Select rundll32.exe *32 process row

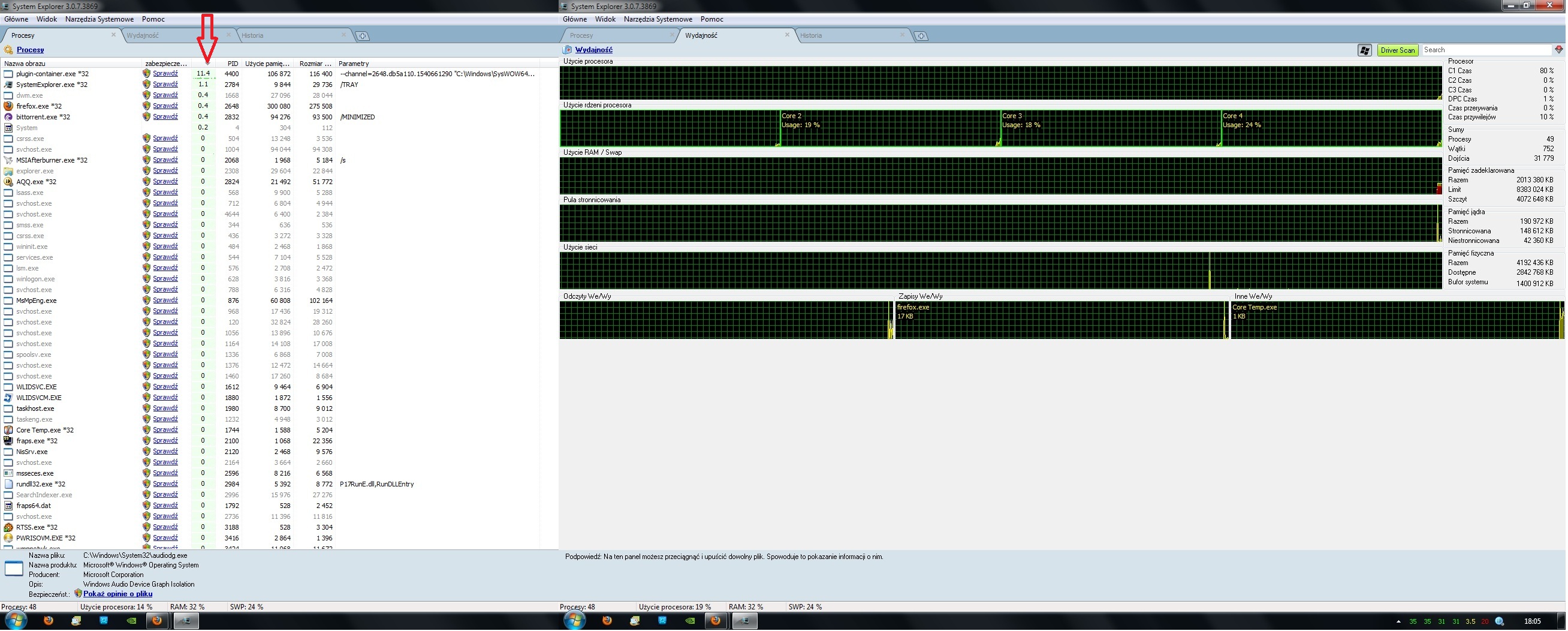coord(271,485)
